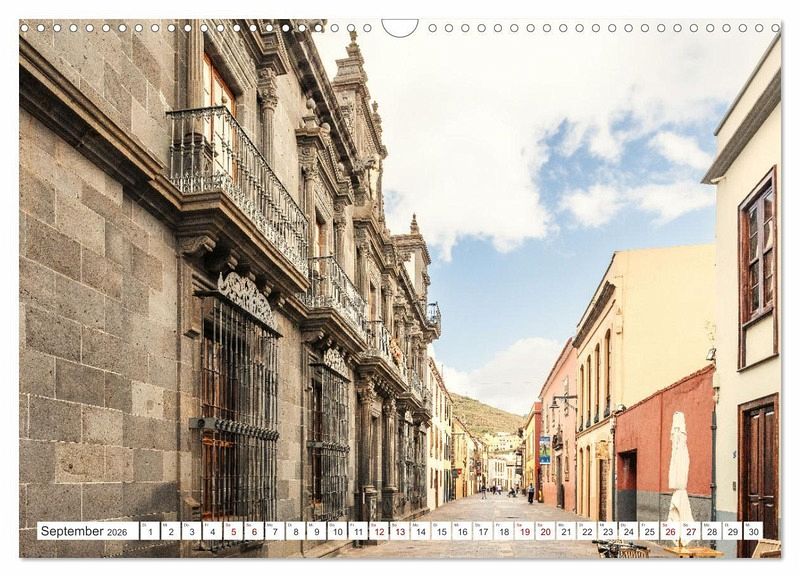Pick day 22 in the calendar strip
800x577 pixels.
586,531
